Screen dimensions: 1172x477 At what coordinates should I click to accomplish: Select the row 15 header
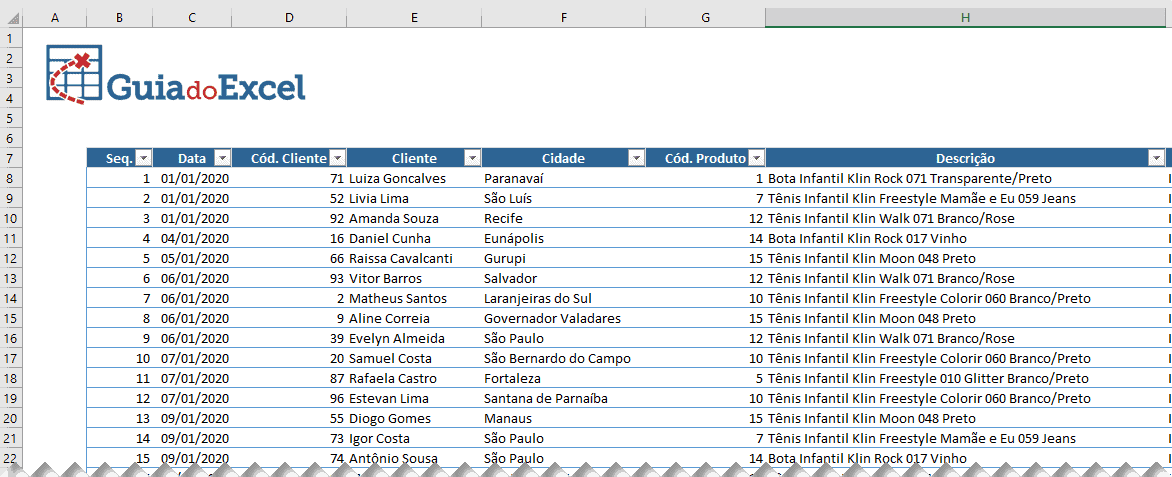(x=11, y=318)
